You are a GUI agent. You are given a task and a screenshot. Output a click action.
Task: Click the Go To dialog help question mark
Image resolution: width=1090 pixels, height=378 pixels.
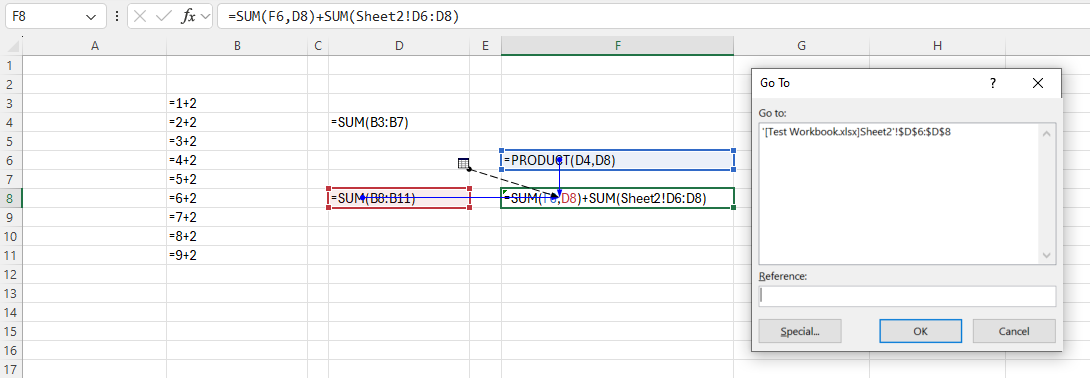pyautogui.click(x=993, y=83)
